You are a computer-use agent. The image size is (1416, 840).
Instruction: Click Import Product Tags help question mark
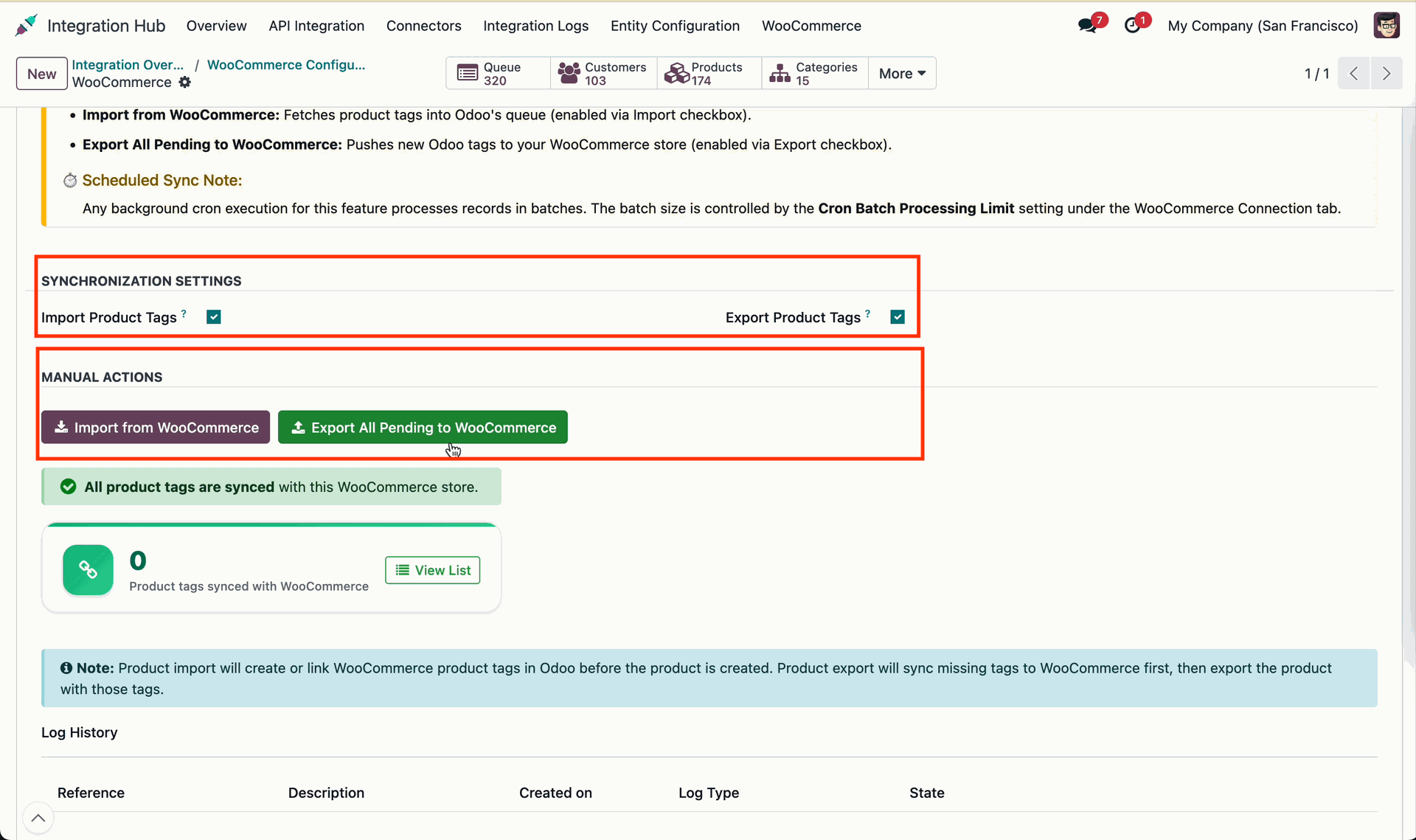(x=184, y=313)
